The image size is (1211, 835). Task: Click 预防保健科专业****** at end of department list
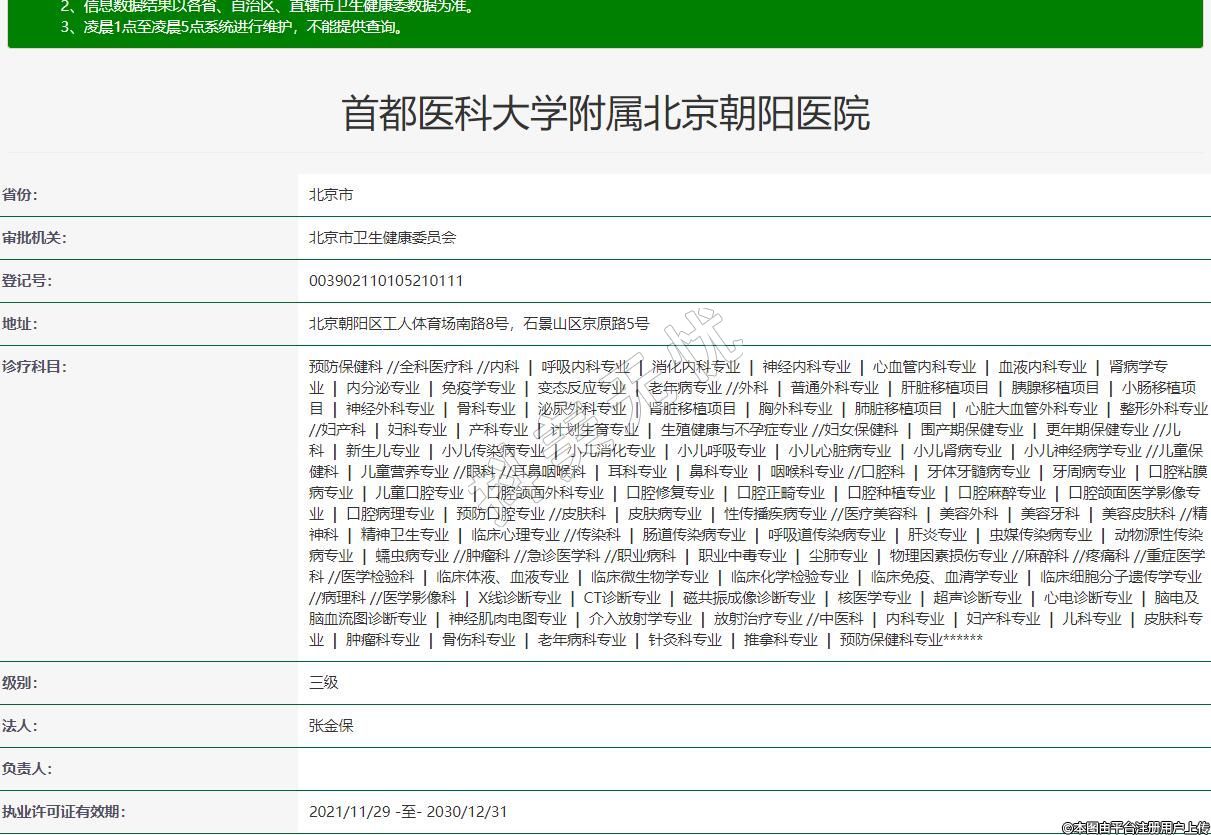tap(911, 640)
